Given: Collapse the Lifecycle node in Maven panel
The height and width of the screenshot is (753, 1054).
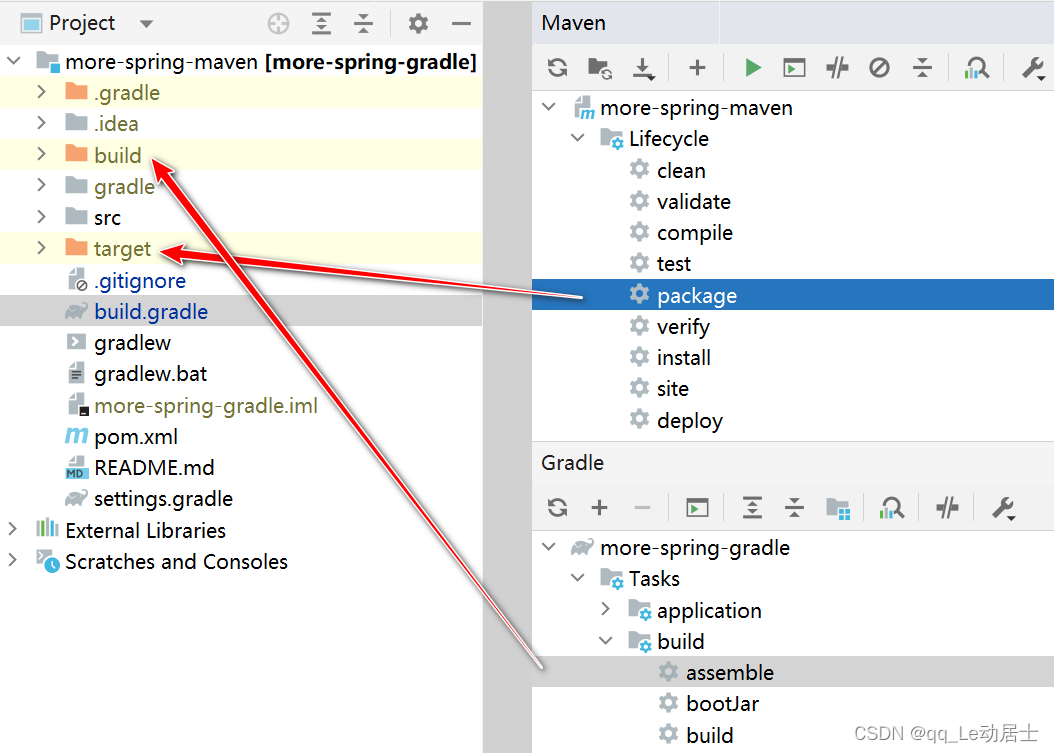Looking at the screenshot, I should [x=578, y=138].
